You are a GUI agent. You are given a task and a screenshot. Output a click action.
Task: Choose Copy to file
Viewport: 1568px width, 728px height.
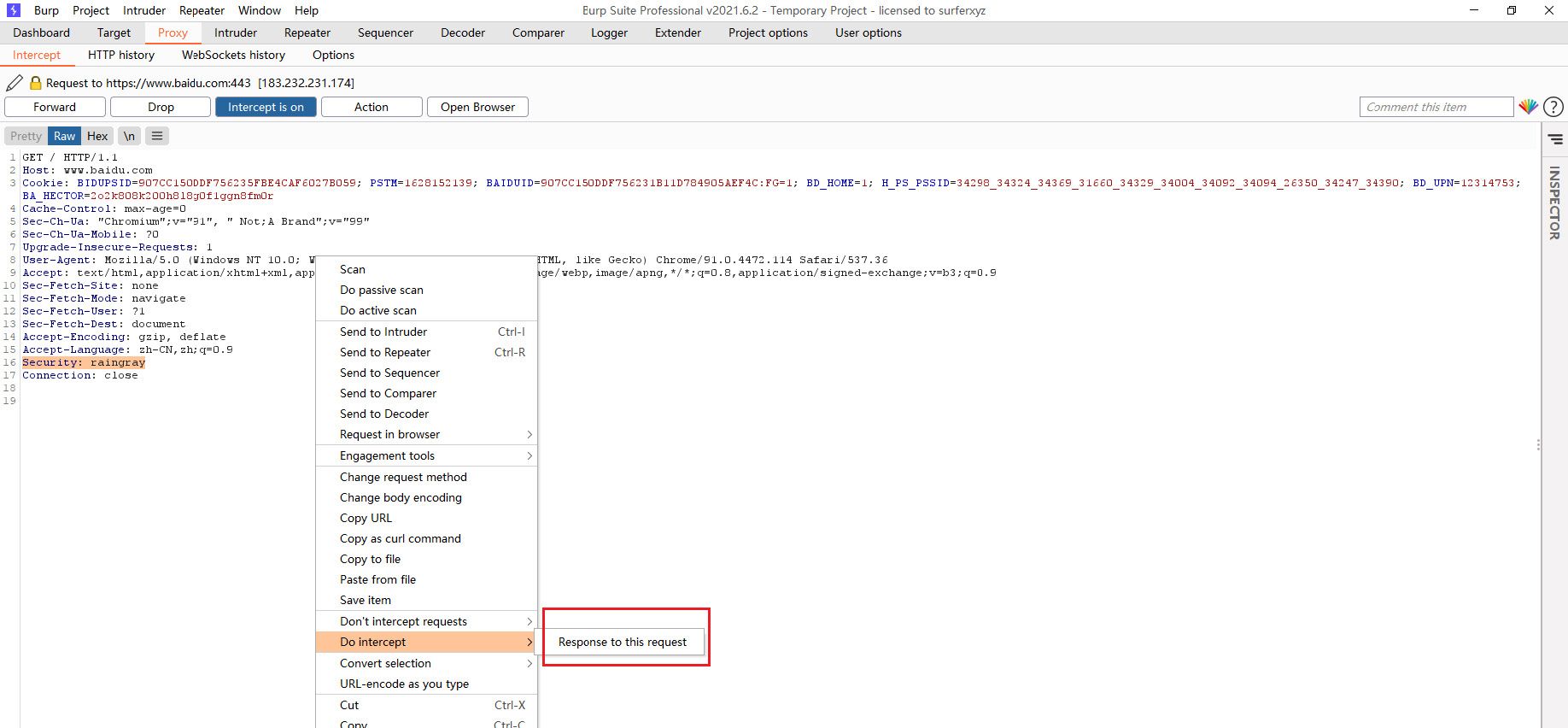click(x=426, y=559)
